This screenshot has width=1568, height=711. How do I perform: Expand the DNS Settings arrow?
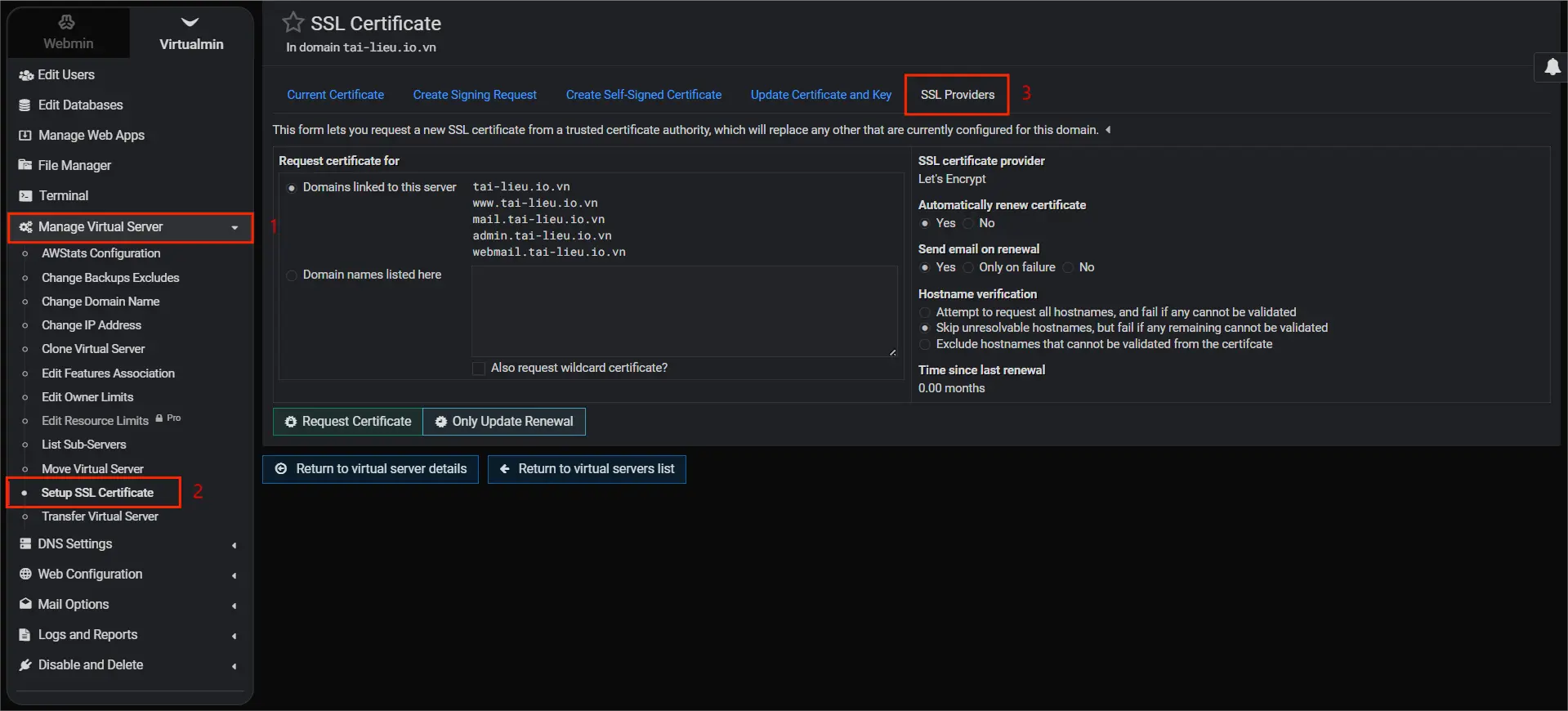tap(235, 545)
